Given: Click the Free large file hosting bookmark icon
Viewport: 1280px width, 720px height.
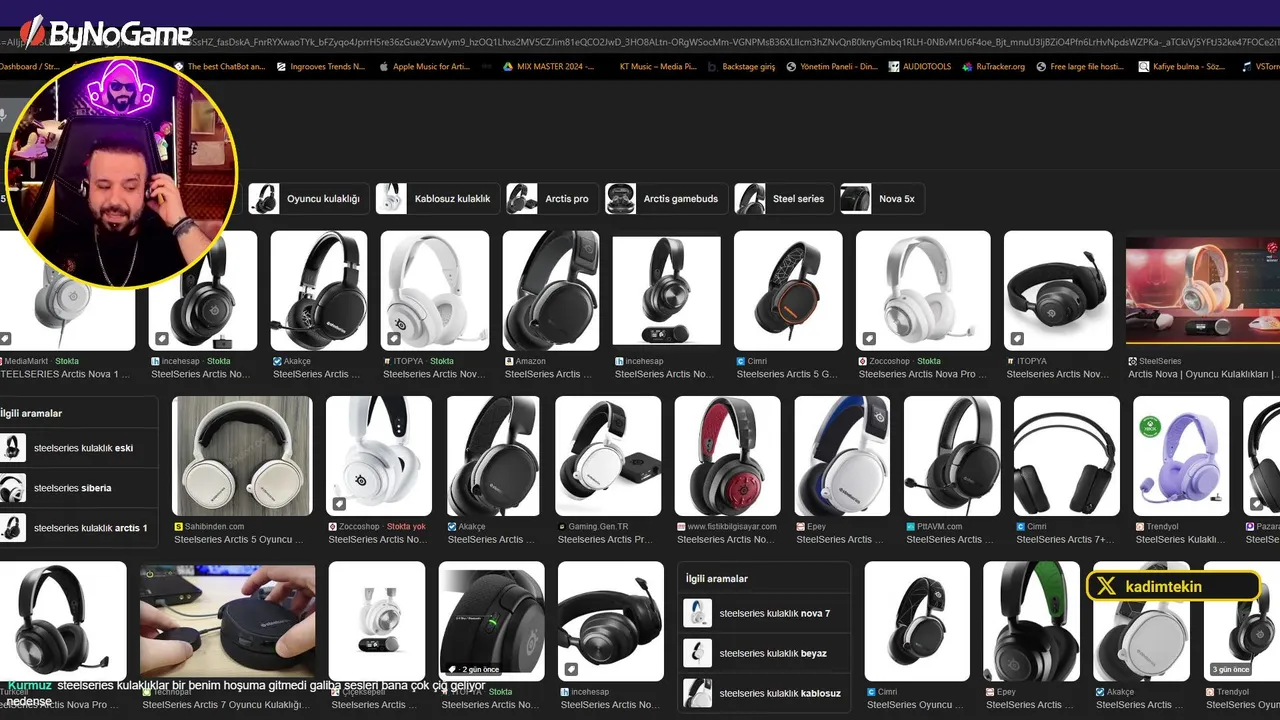Looking at the screenshot, I should (x=1042, y=67).
